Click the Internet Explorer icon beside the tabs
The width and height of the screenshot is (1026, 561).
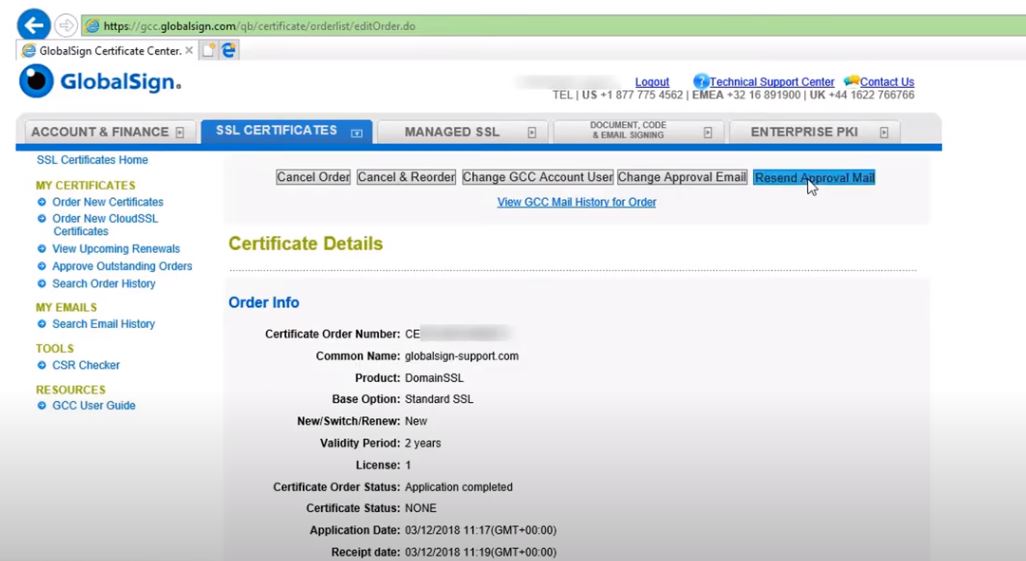tap(228, 50)
